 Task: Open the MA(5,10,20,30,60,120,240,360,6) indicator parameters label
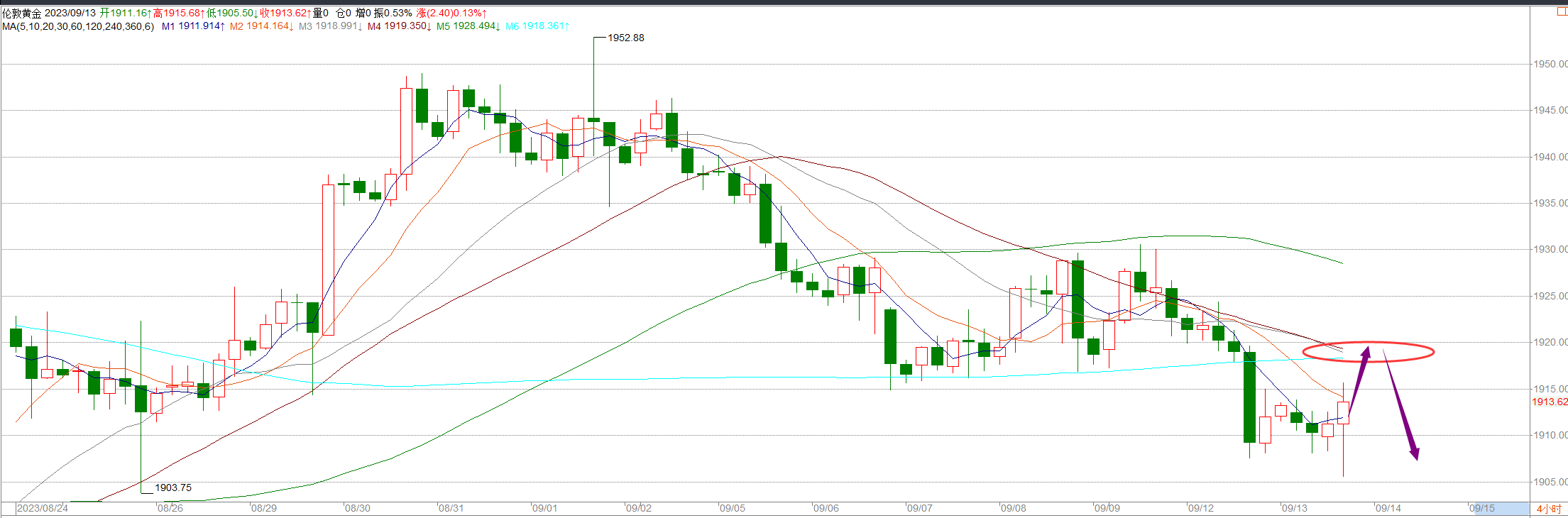pos(78,26)
